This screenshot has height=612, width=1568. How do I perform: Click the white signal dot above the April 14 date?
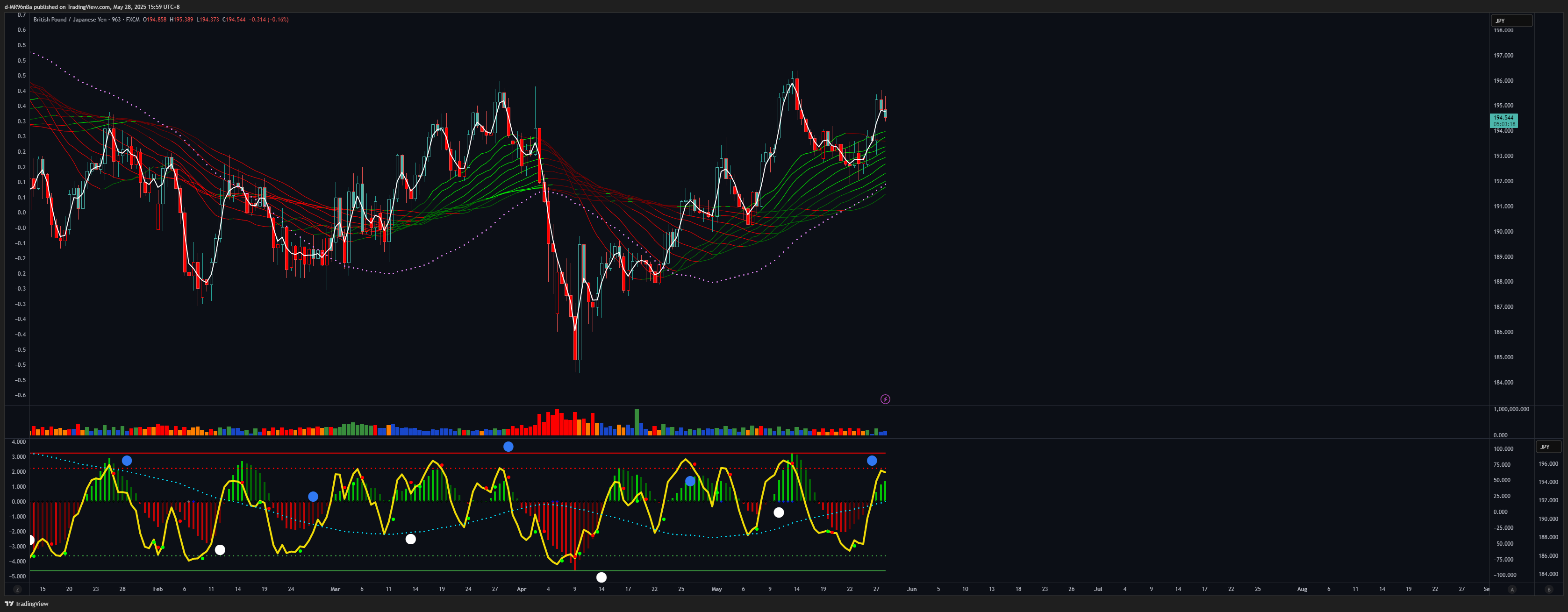601,577
